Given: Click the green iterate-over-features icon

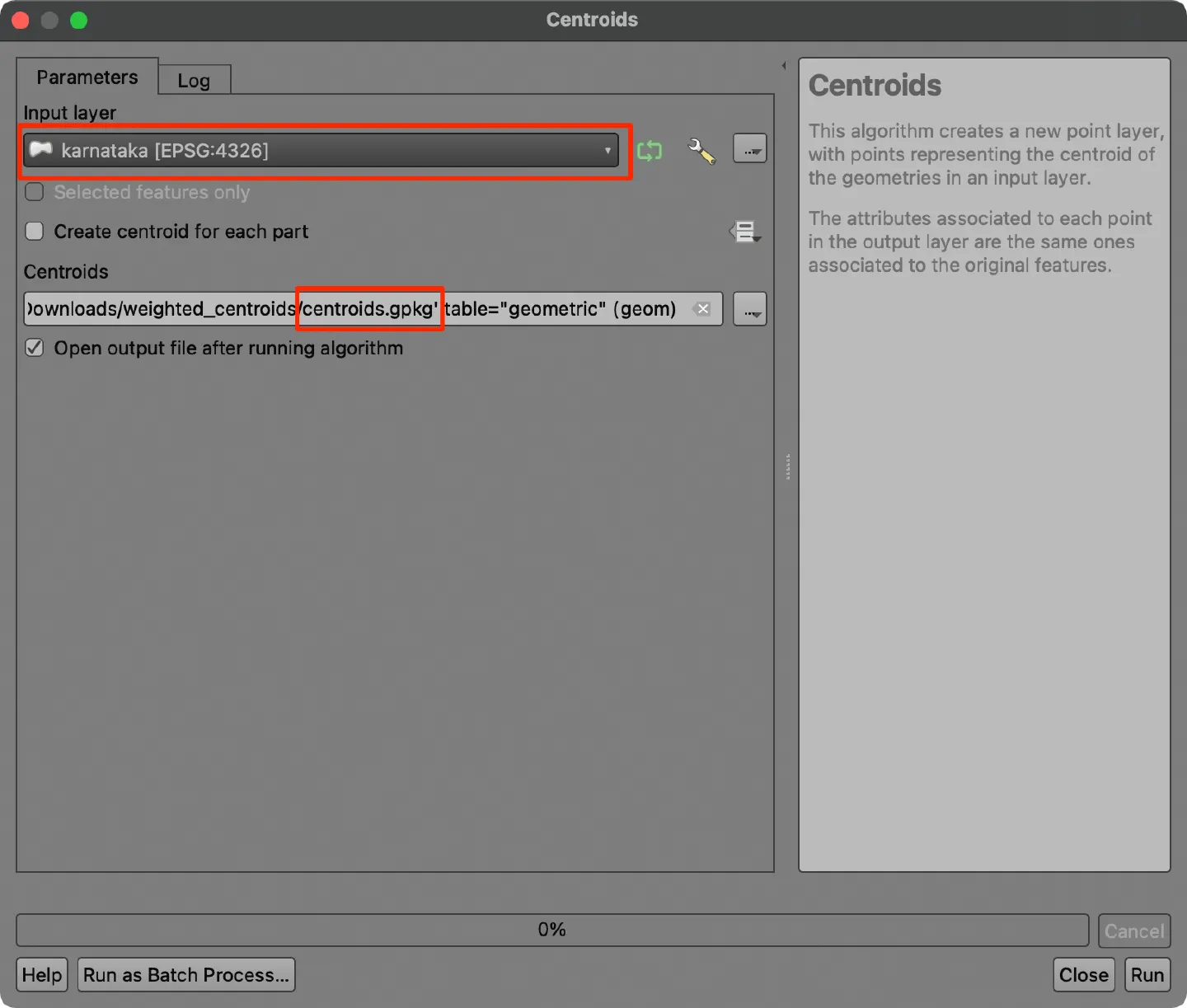Looking at the screenshot, I should [650, 151].
